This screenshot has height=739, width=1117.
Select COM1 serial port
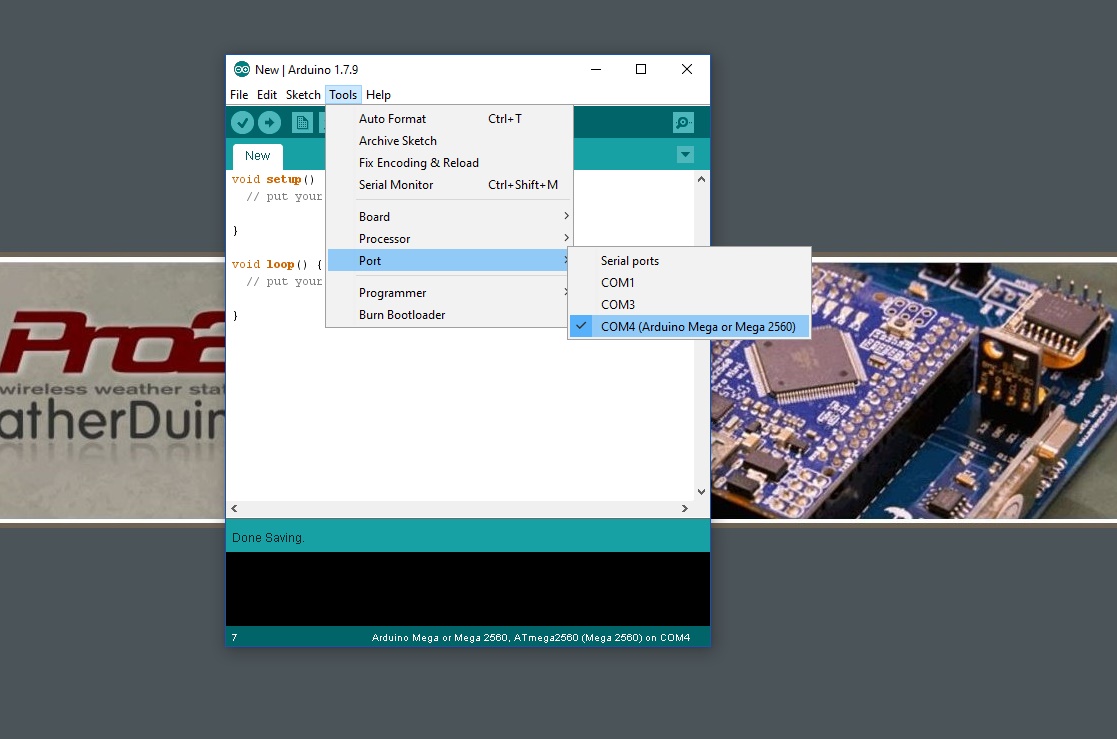617,283
